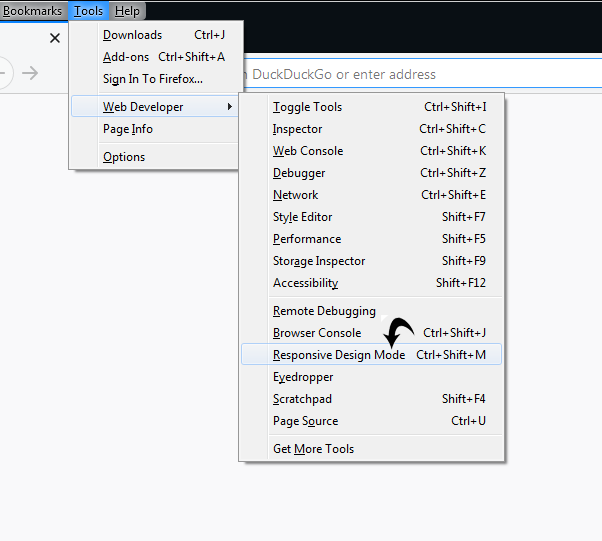
Task: Select Storage Inspector item
Action: 371,261
